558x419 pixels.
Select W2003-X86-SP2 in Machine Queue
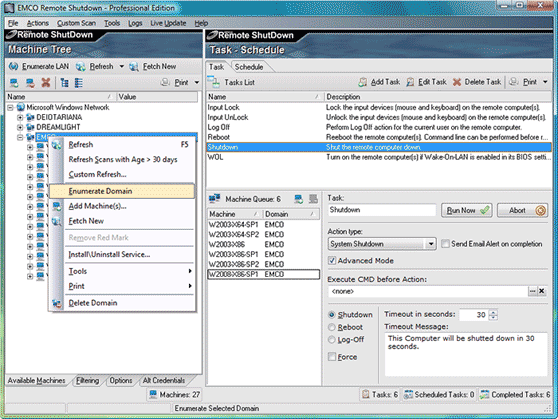point(263,264)
